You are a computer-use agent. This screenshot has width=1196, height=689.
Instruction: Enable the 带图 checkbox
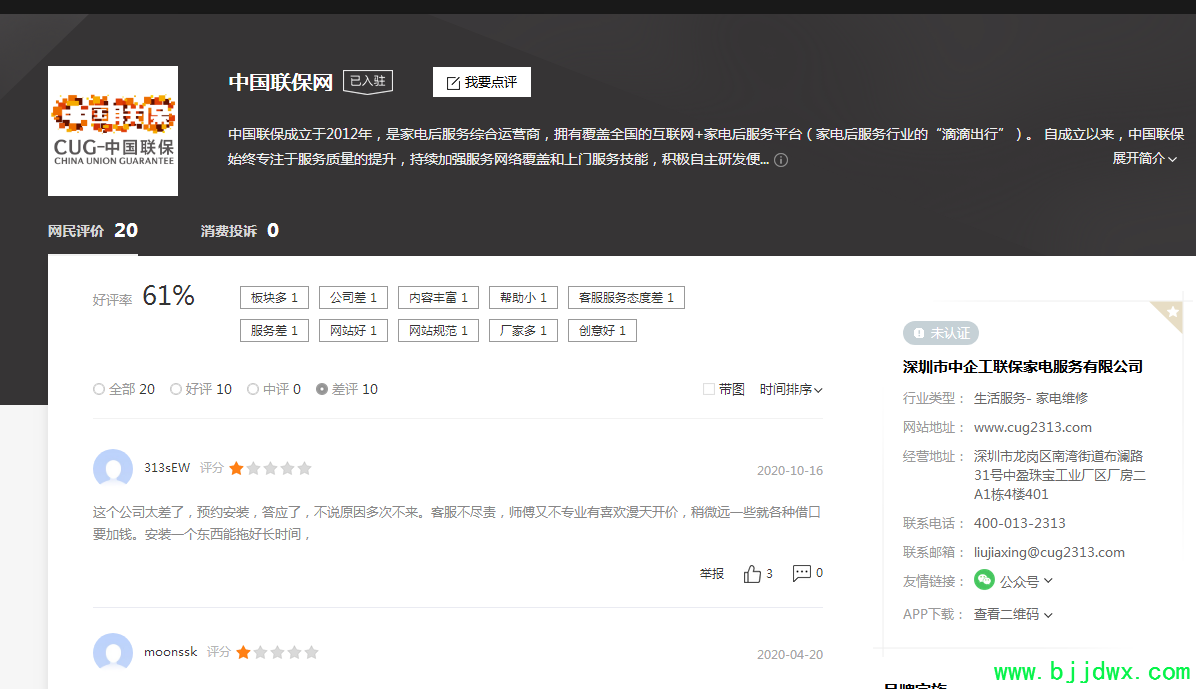click(709, 389)
